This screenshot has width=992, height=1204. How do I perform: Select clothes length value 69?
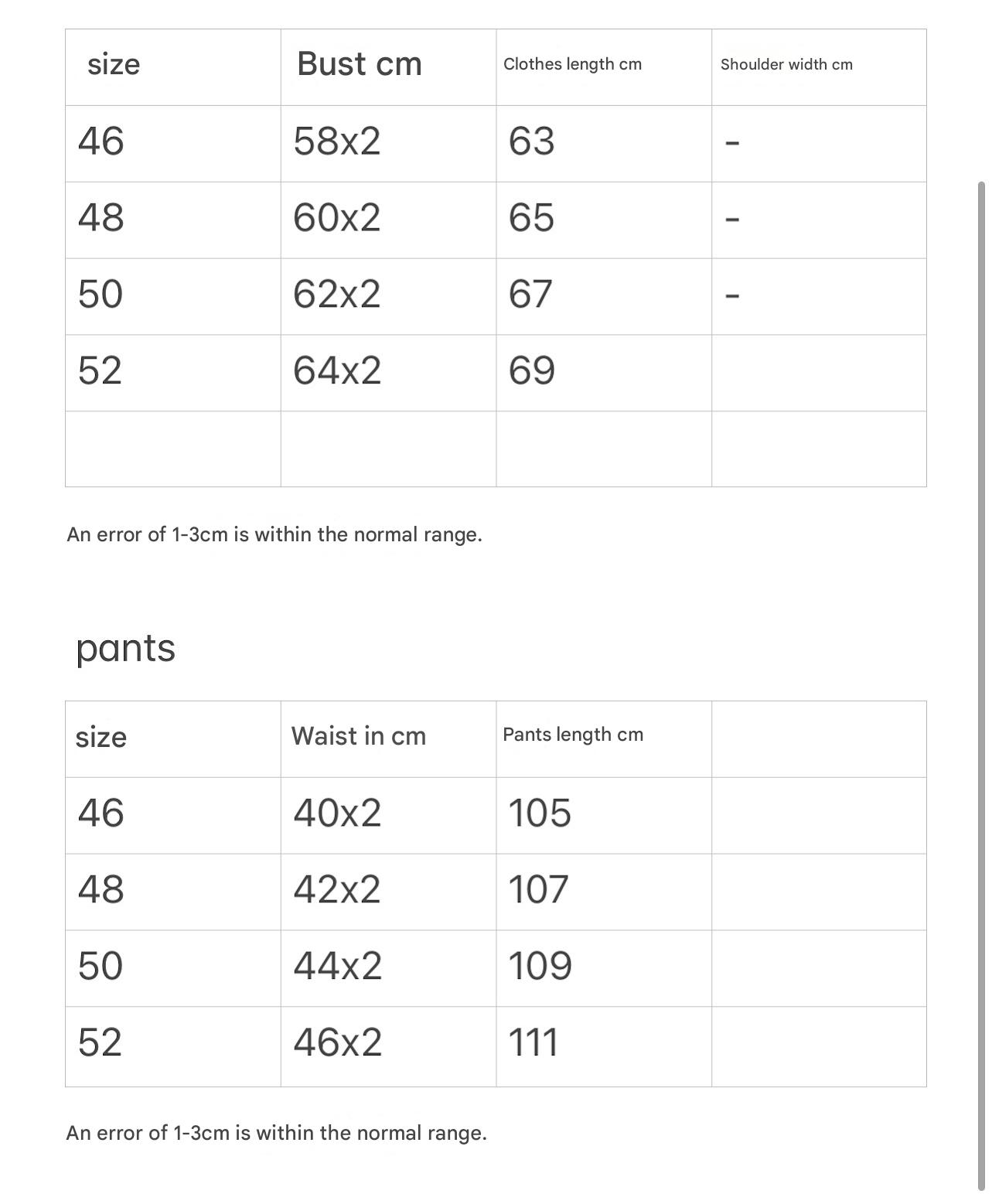[532, 370]
